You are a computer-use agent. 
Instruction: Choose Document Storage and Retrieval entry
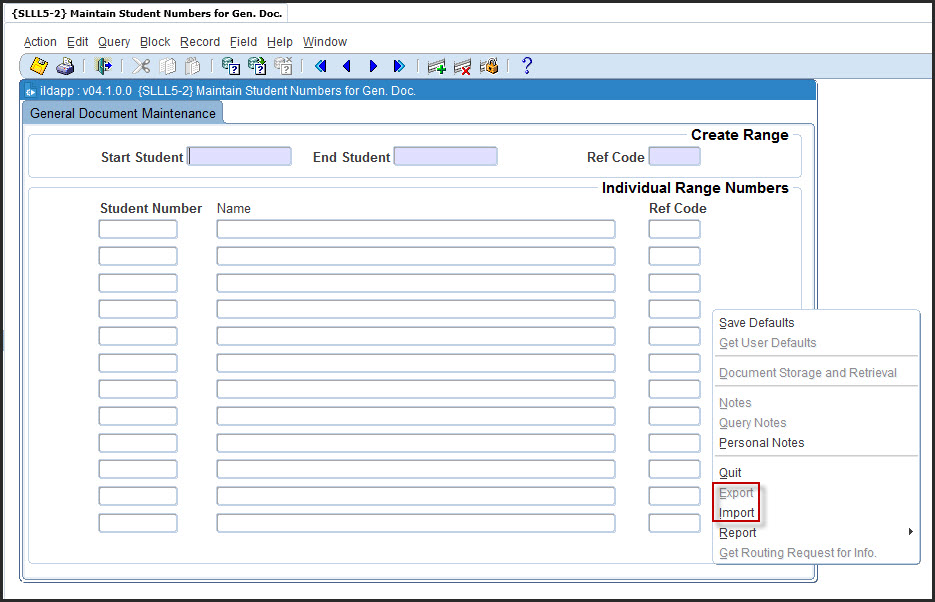(808, 373)
